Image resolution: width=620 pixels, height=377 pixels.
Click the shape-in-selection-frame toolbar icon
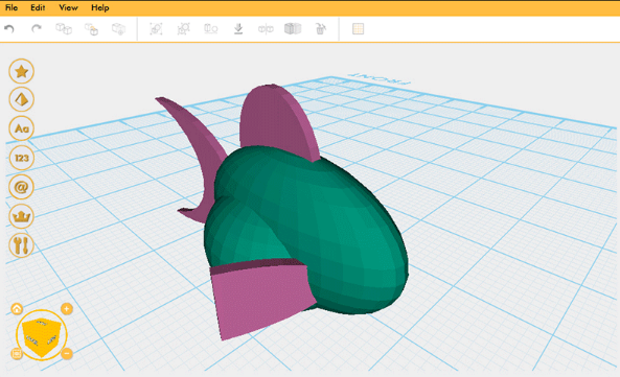click(x=156, y=29)
